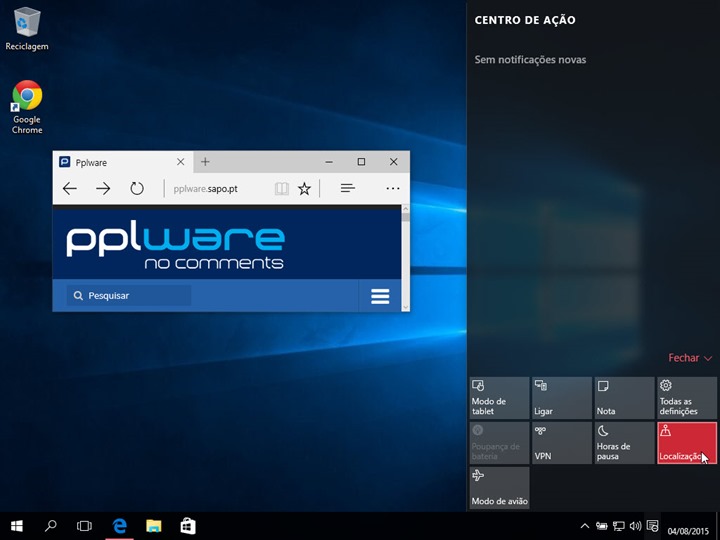Click the network tray icon

(619, 526)
